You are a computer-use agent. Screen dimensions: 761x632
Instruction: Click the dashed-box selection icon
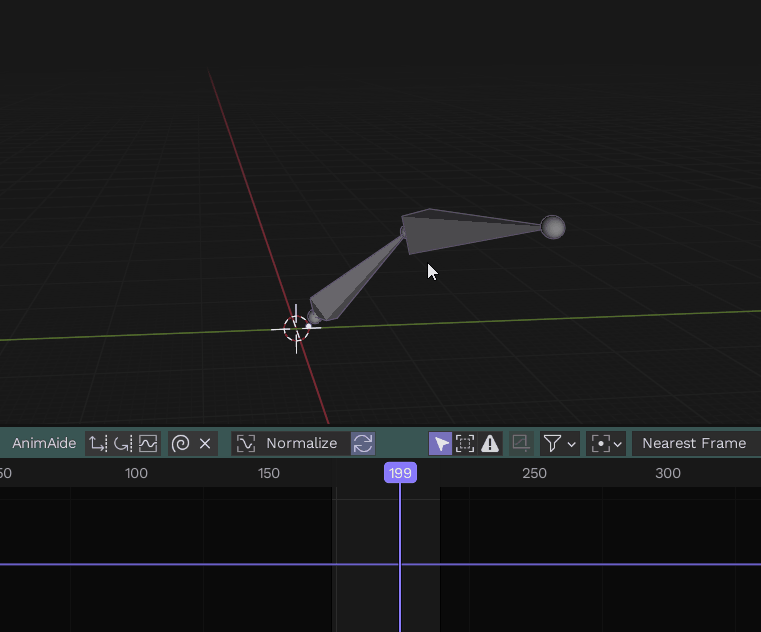[465, 443]
